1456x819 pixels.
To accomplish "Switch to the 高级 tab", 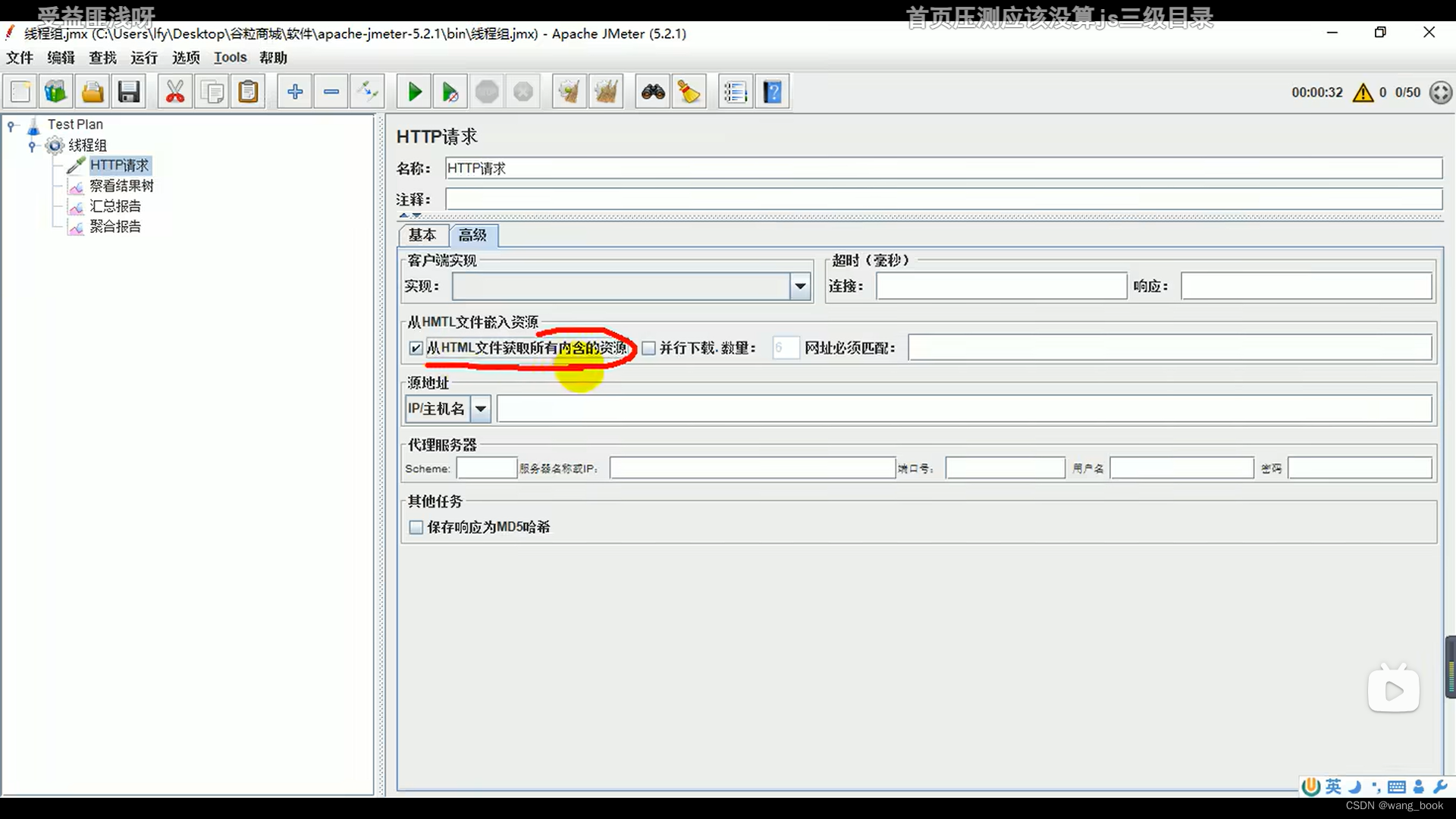I will [x=472, y=235].
